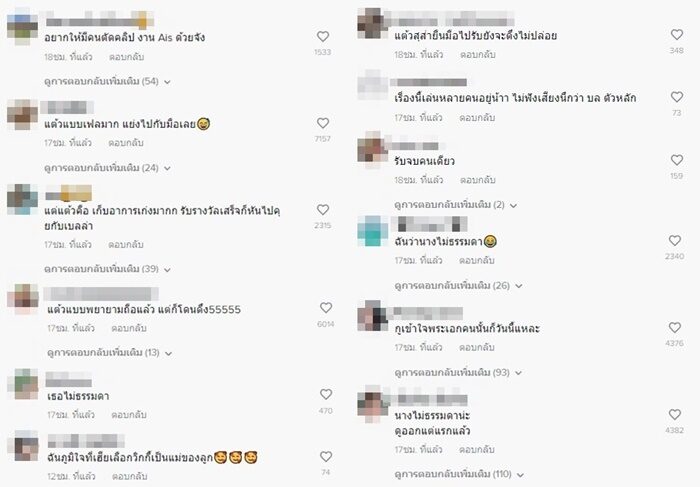Expand the 54 additional replies
Viewport: 700px width, 487px height.
tap(107, 82)
